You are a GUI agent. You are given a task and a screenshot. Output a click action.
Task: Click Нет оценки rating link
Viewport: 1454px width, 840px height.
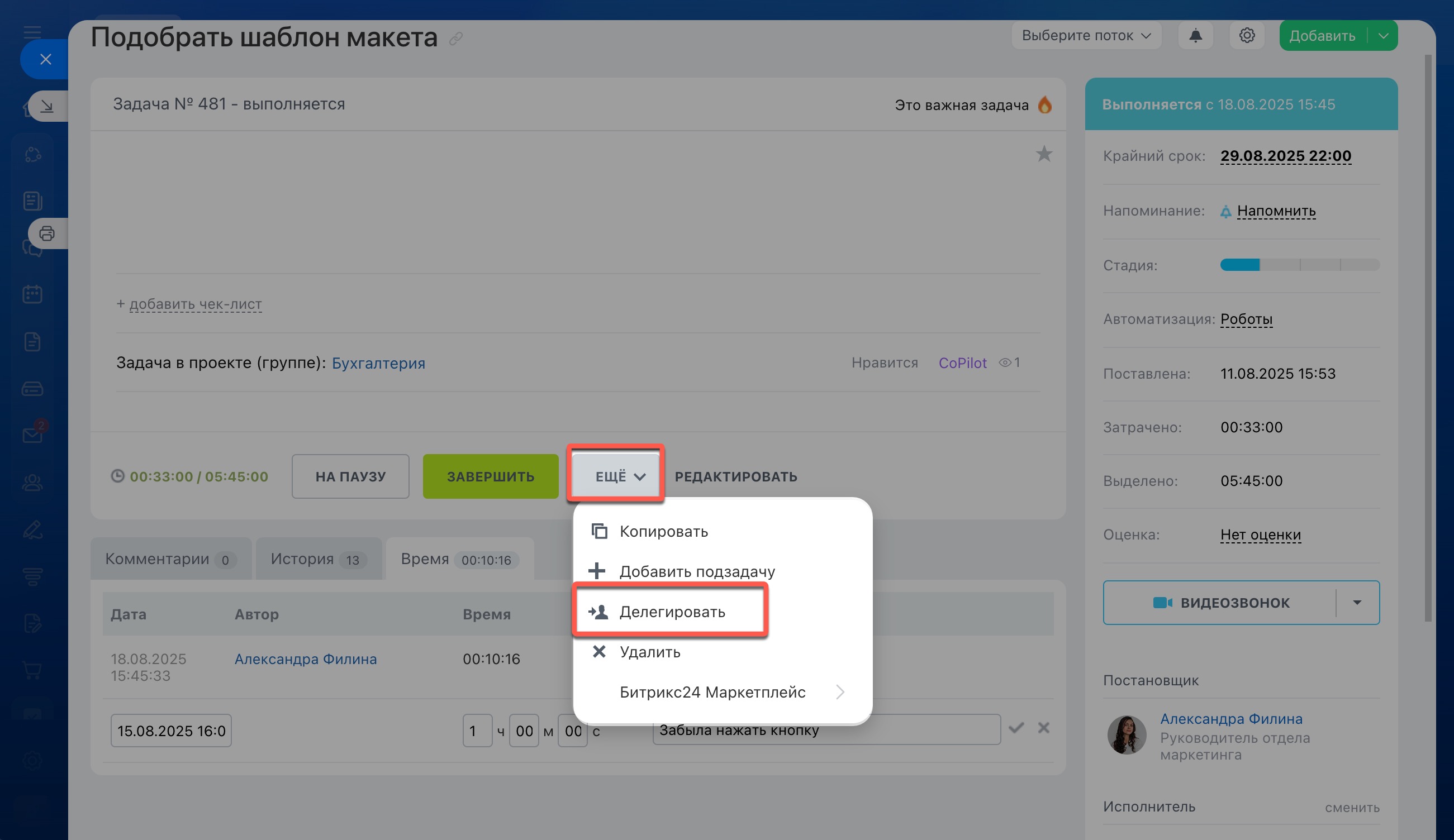click(x=1260, y=534)
